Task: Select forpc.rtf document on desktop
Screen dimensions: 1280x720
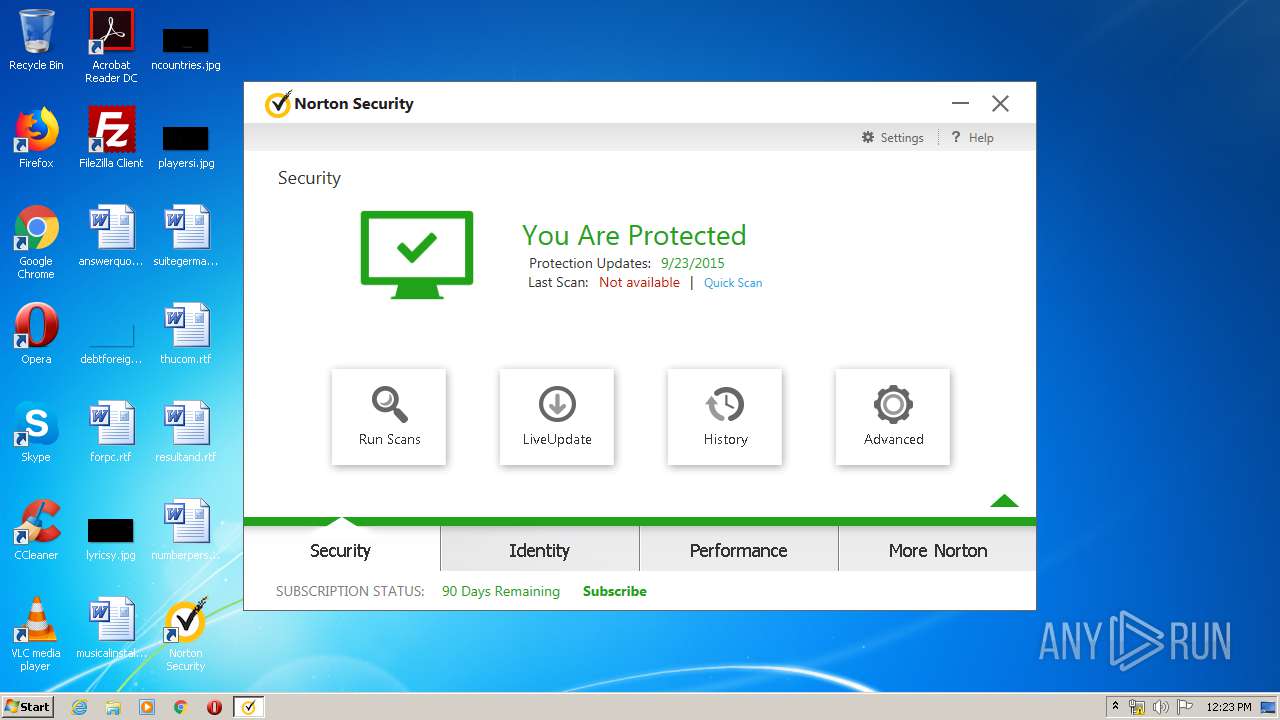Action: (x=111, y=432)
